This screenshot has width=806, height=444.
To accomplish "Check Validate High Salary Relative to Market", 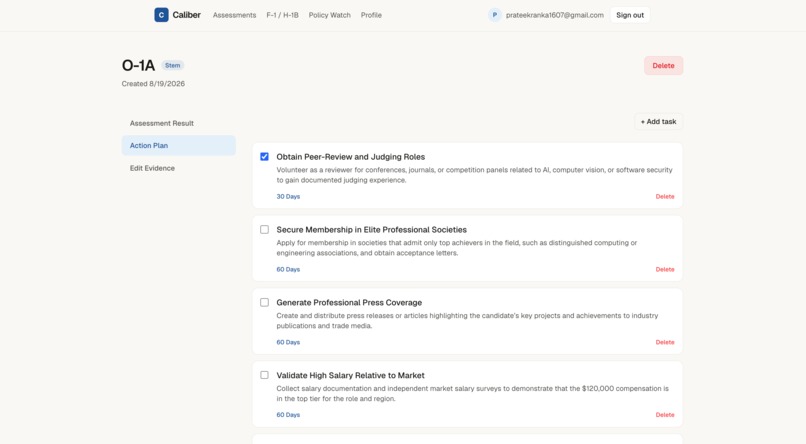I will [x=264, y=375].
